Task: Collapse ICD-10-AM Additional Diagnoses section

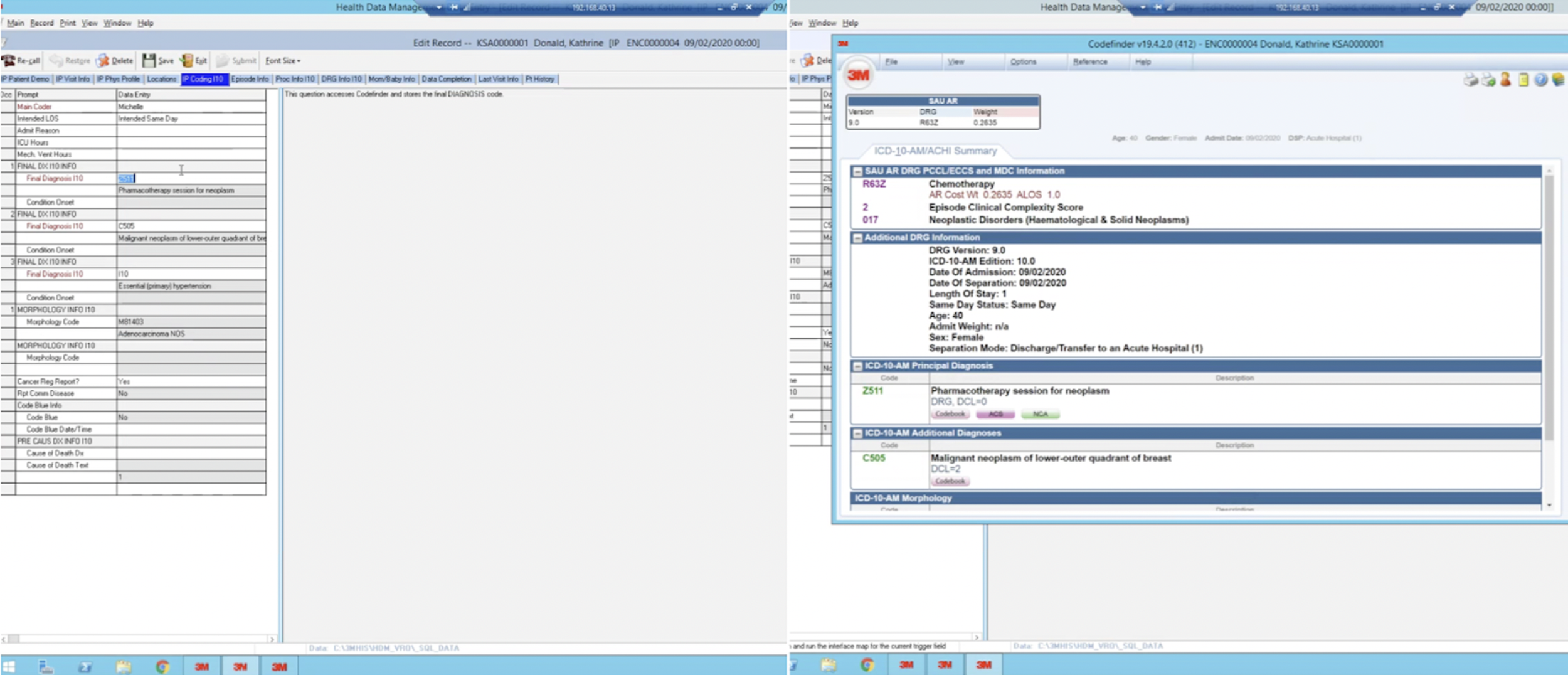Action: [857, 433]
